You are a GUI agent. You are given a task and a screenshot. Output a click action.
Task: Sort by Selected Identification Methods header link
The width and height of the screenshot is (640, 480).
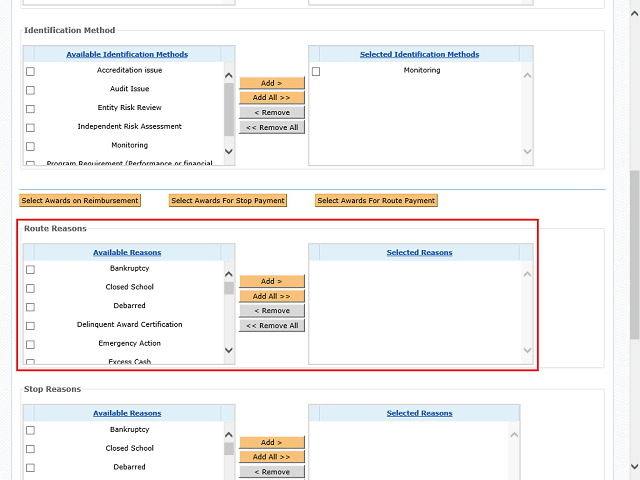coord(420,54)
